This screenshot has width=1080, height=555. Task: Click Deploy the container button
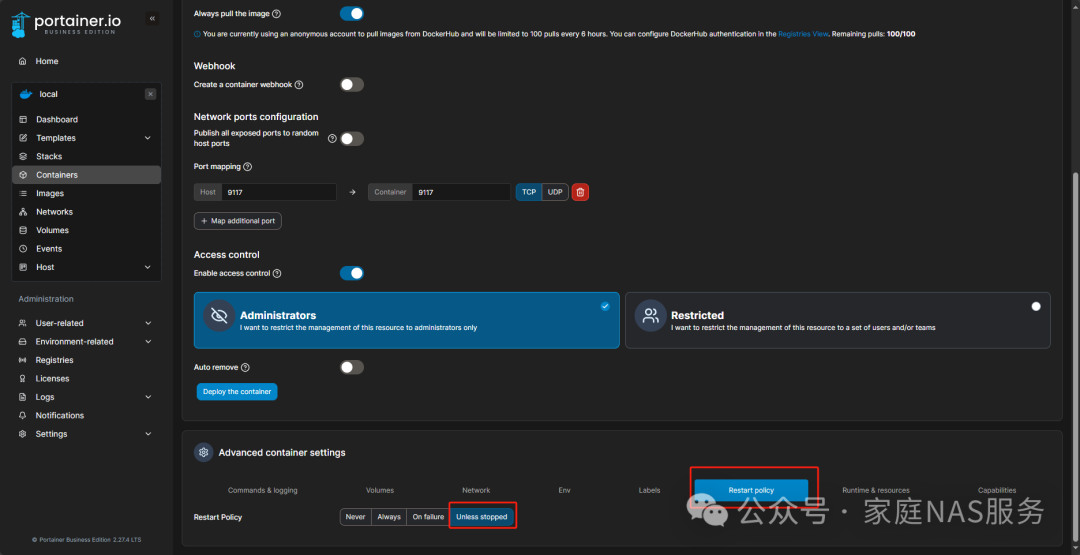pos(237,392)
